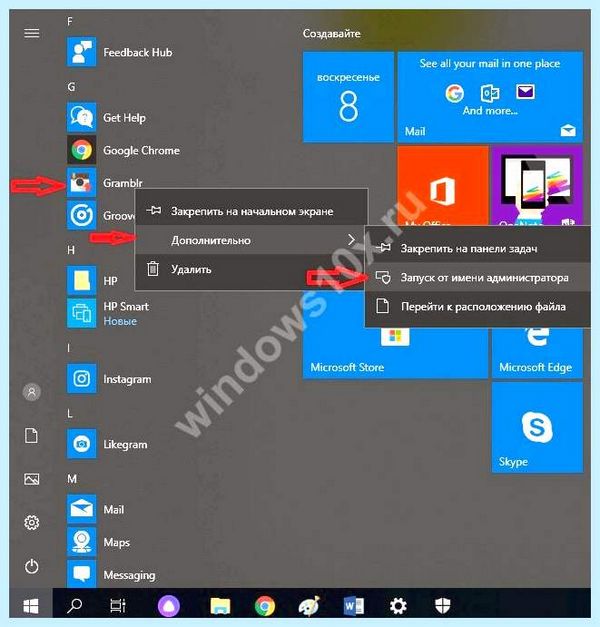Launch the purple Alice assistant taskbar icon
The width and height of the screenshot is (600, 627).
point(169,606)
